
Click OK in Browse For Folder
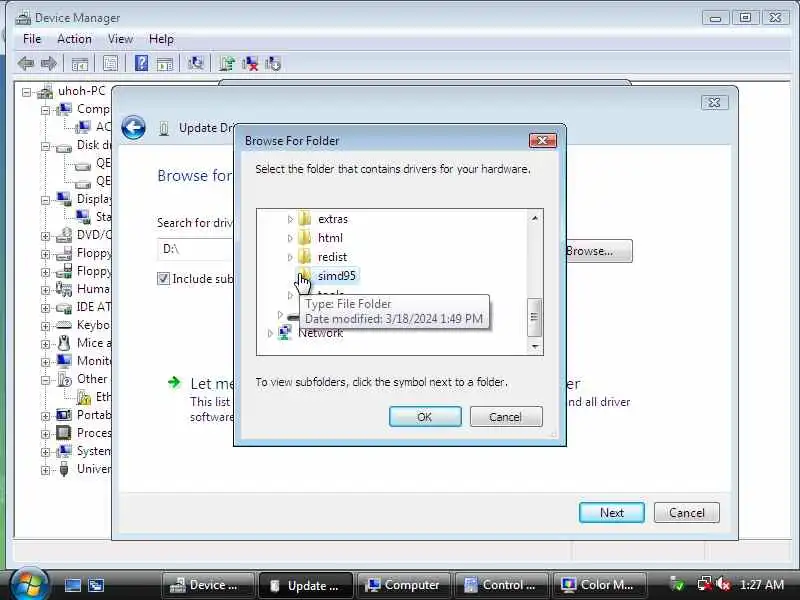pyautogui.click(x=425, y=417)
